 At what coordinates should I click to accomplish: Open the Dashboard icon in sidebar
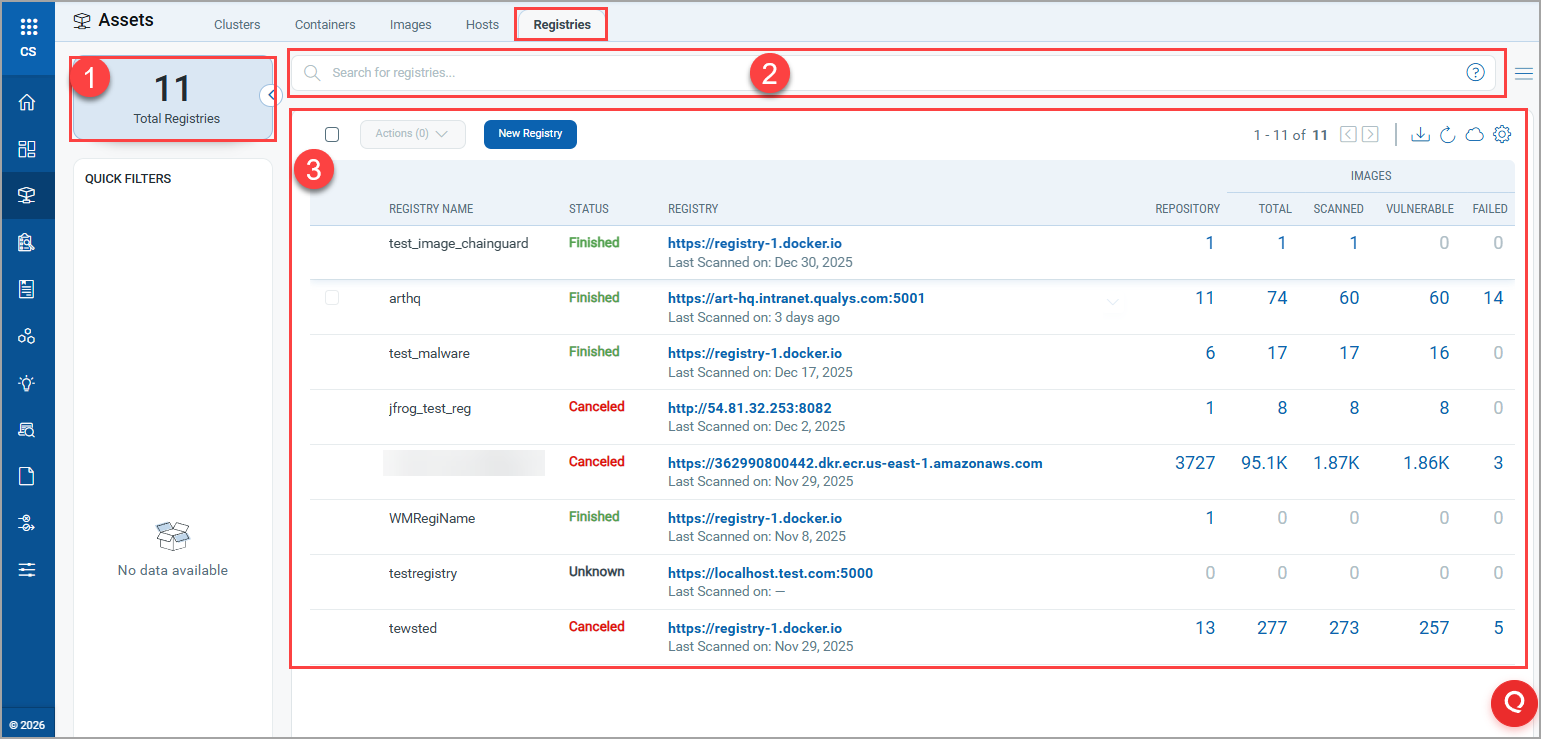click(27, 149)
